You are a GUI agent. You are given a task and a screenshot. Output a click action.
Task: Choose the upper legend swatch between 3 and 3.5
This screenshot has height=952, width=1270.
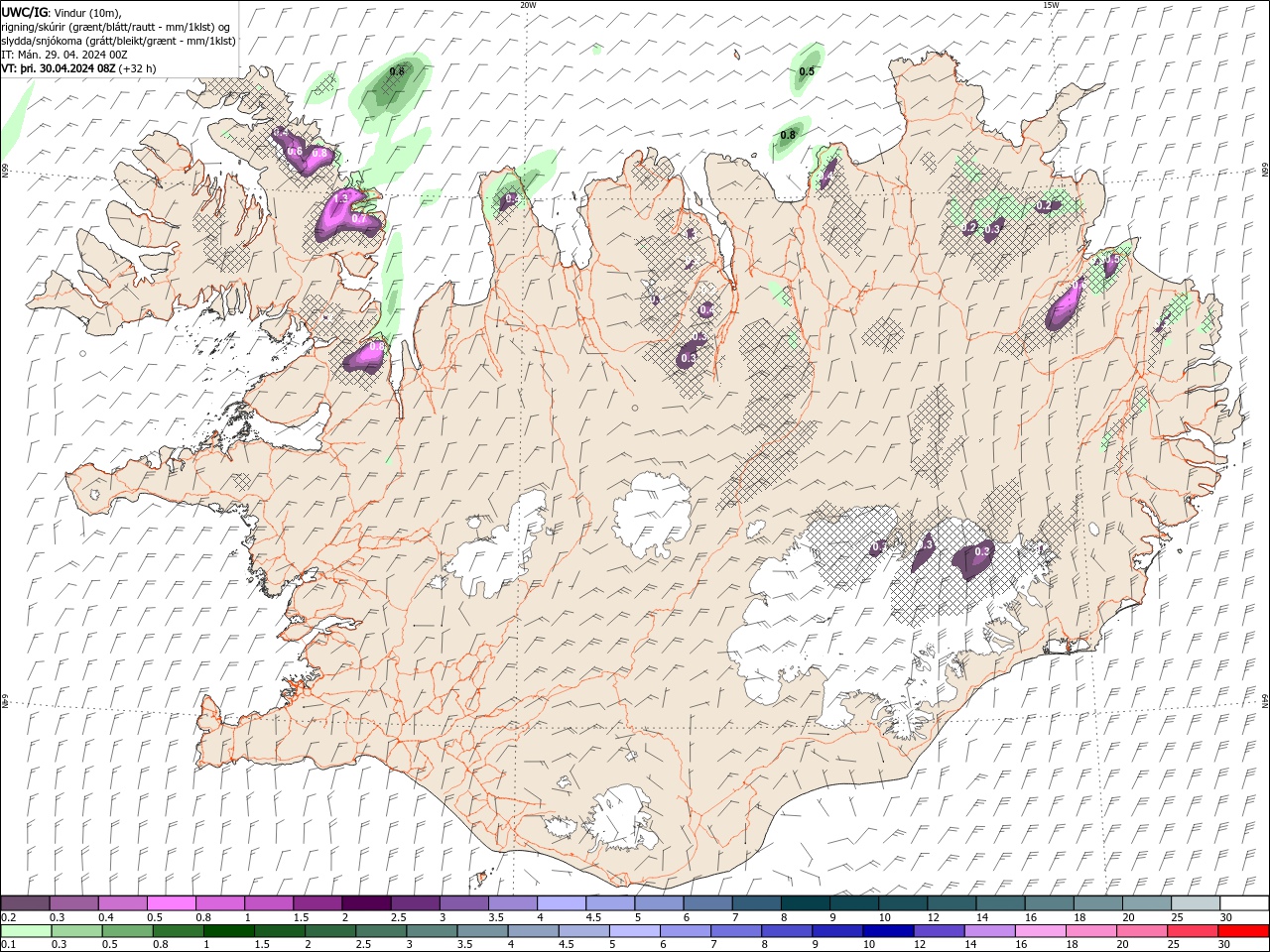(x=463, y=903)
